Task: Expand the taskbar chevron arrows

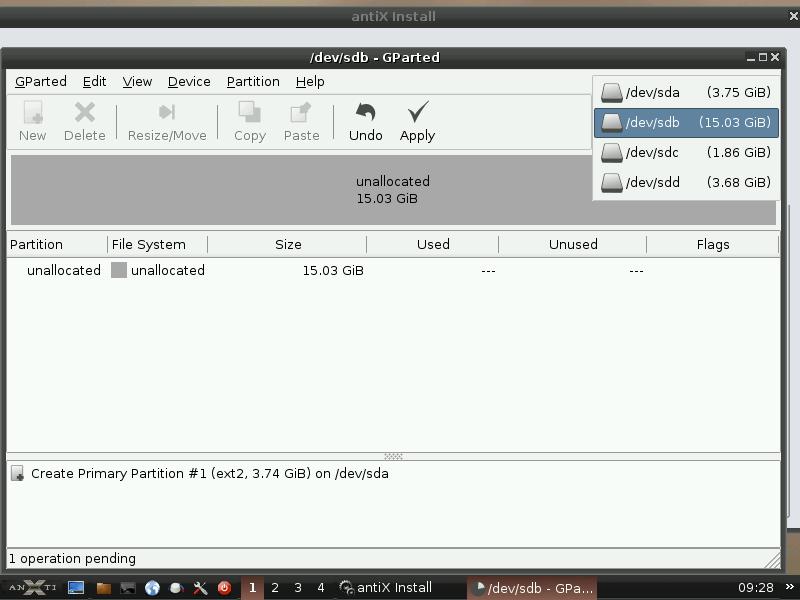Action: [x=790, y=587]
